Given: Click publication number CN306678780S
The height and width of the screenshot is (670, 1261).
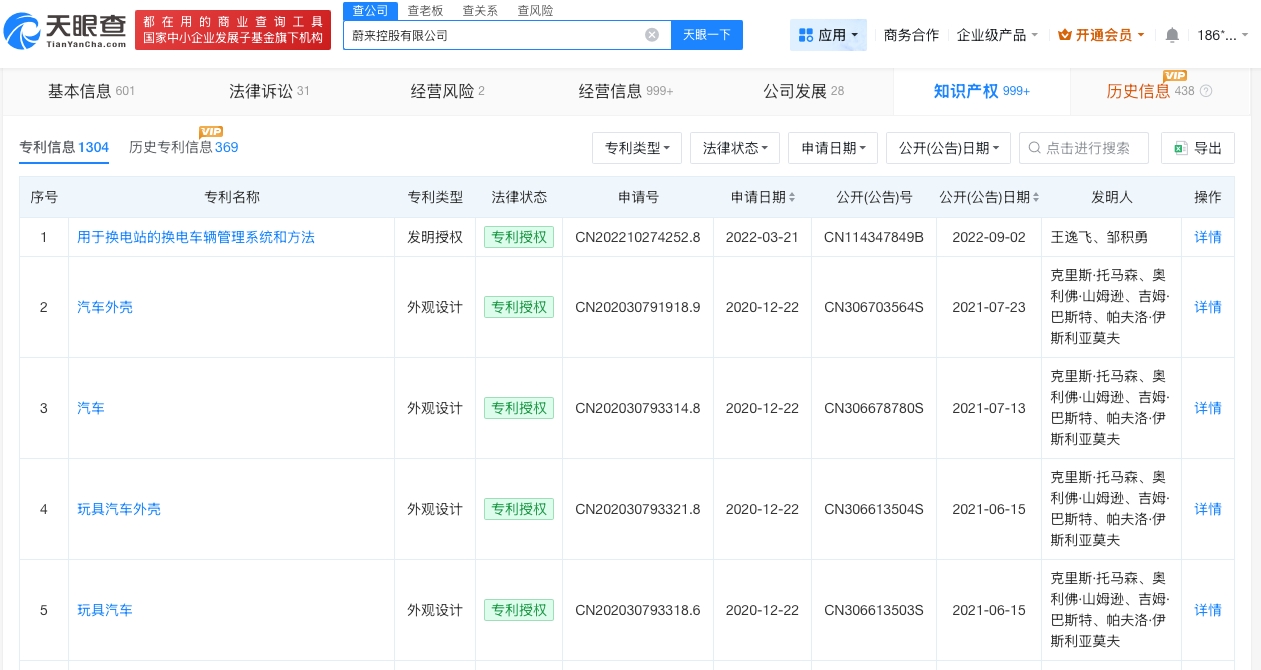Looking at the screenshot, I should 874,408.
